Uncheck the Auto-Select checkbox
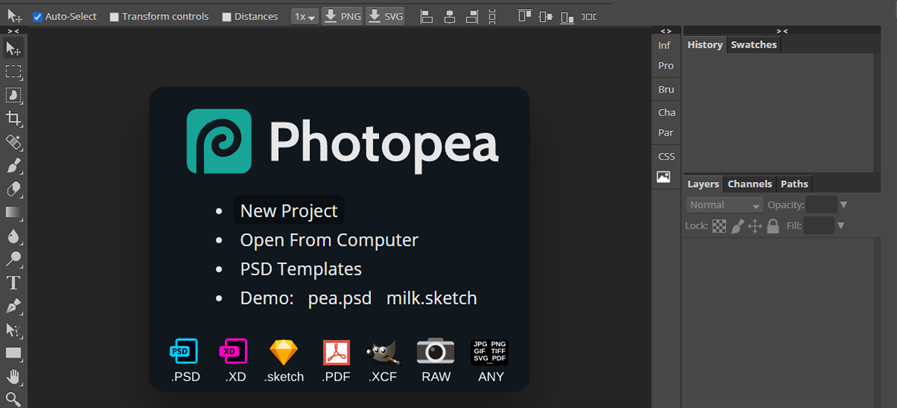 38,17
